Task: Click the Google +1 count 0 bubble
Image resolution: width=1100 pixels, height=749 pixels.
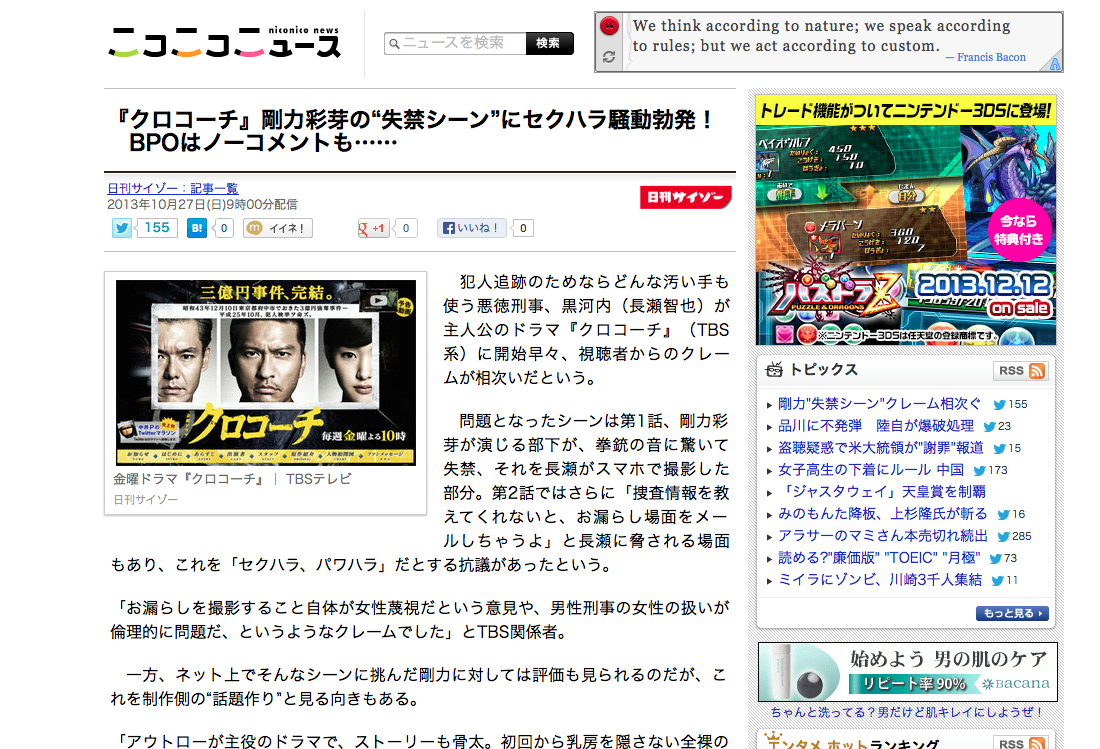Action: click(x=405, y=228)
